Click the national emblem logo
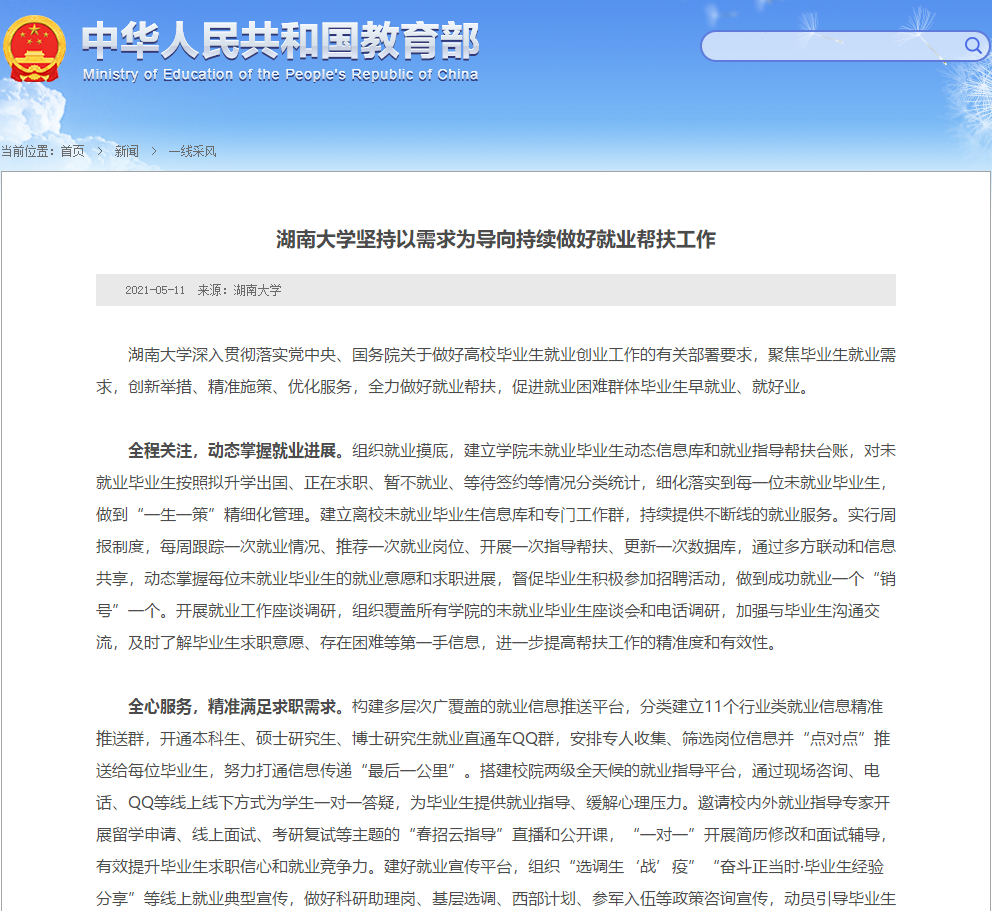992x911 pixels. [34, 49]
